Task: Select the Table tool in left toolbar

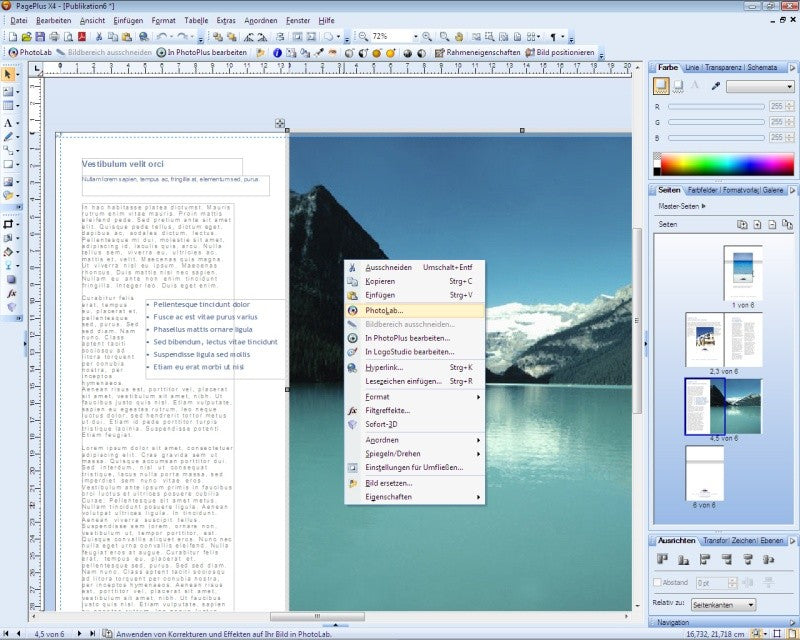Action: click(8, 106)
